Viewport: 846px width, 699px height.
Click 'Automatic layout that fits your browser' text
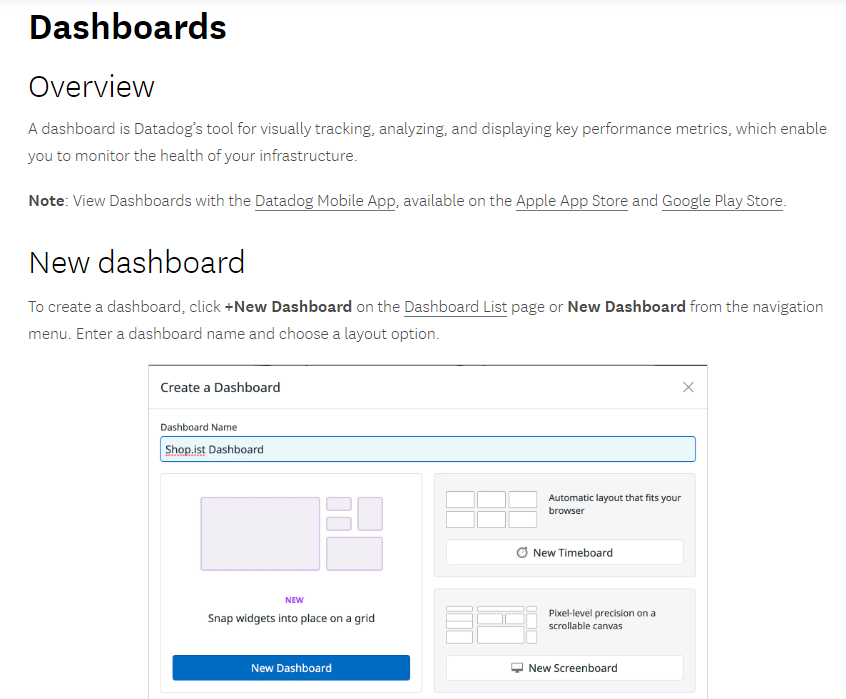(x=615, y=504)
